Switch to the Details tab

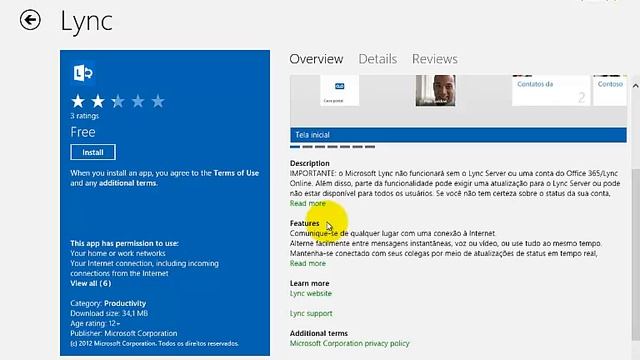378,59
